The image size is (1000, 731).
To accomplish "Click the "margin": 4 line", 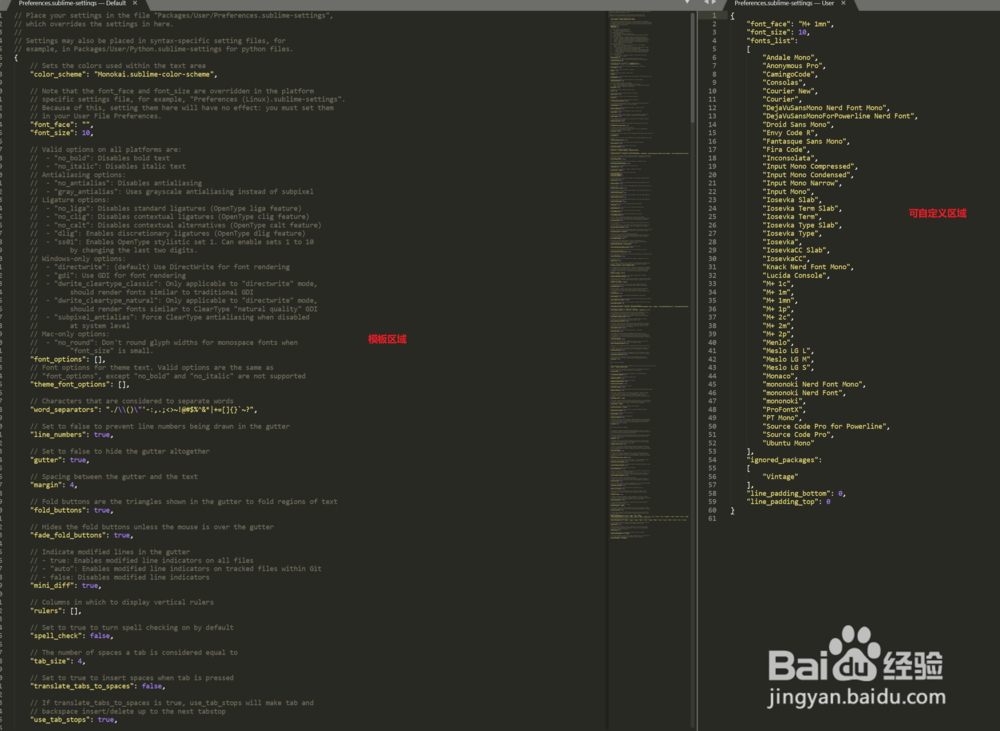I will 54,485.
